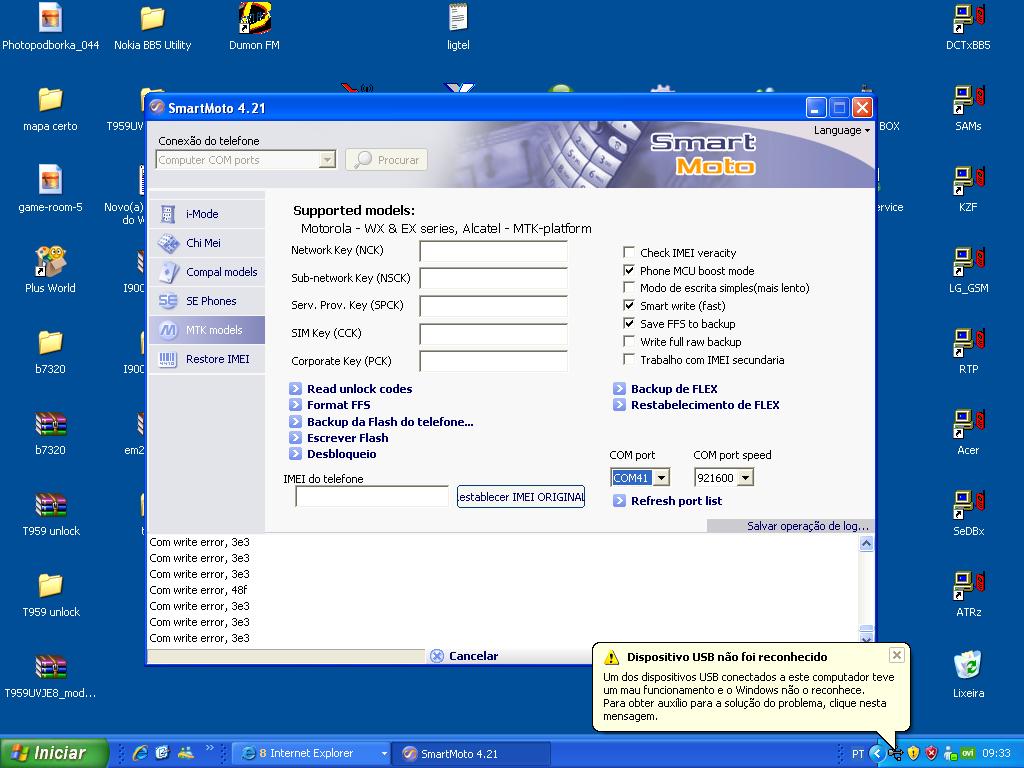Open the COM port COM41 dropdown
Viewport: 1024px width, 768px height.
click(x=662, y=478)
